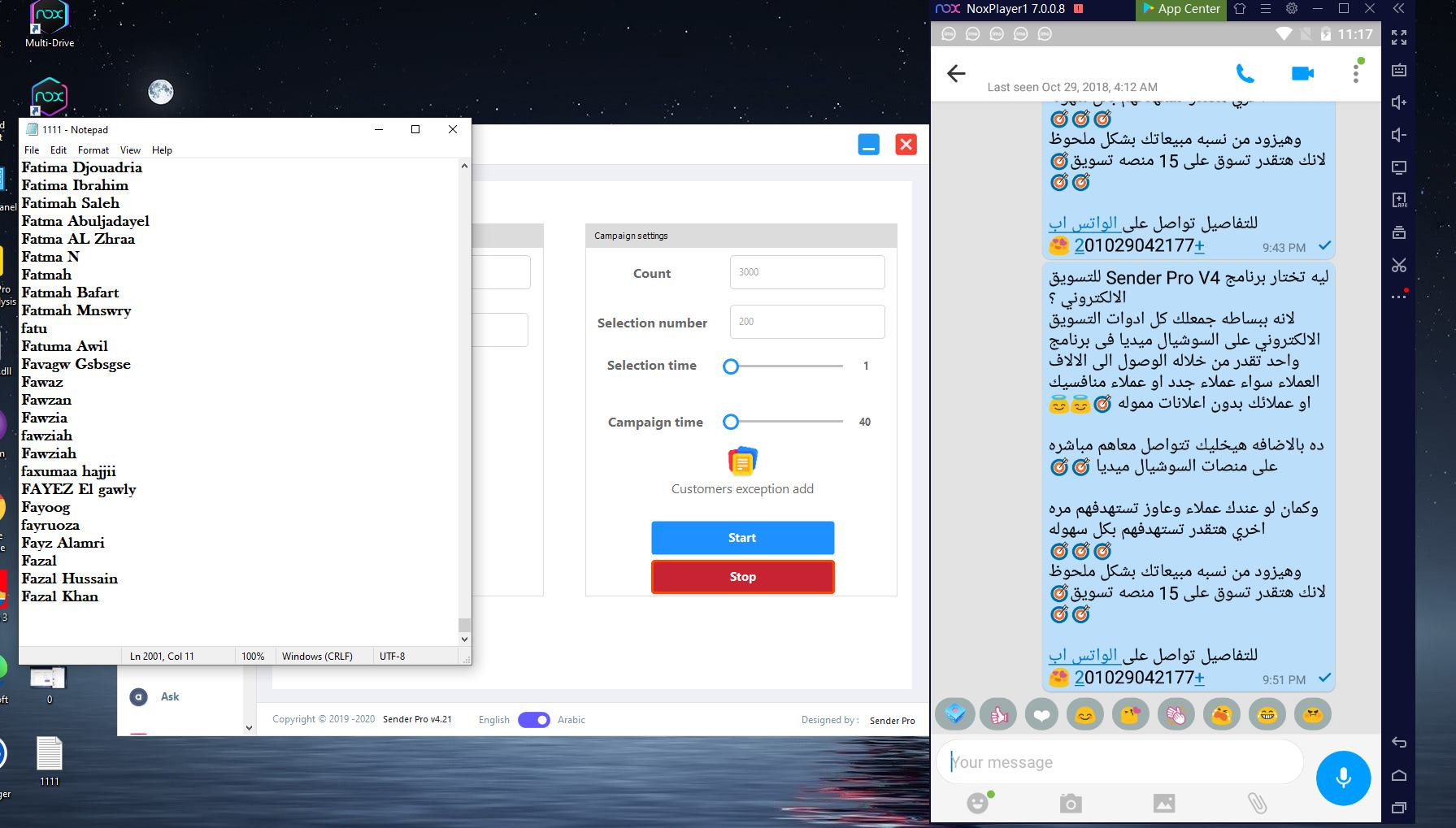Click the red Stop campaign button
Screen dimensions: 1456x828
coord(742,577)
